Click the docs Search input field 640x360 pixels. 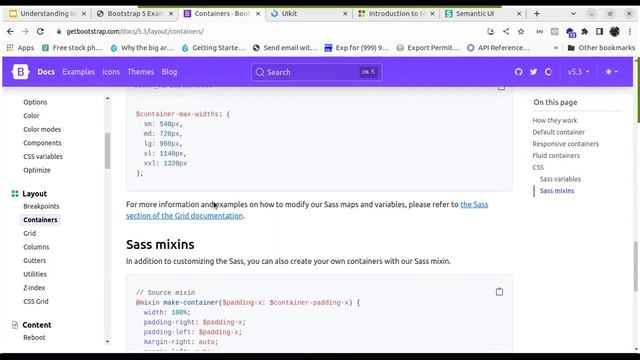317,72
